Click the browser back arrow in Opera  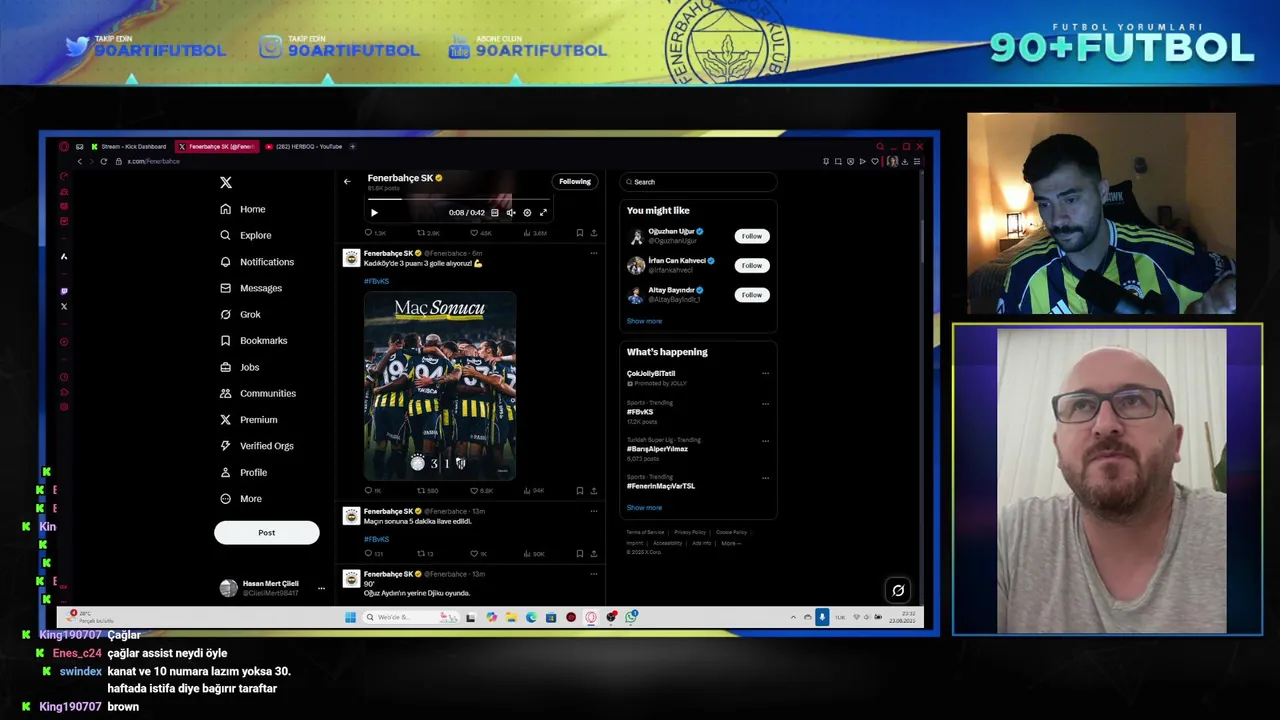pos(80,161)
